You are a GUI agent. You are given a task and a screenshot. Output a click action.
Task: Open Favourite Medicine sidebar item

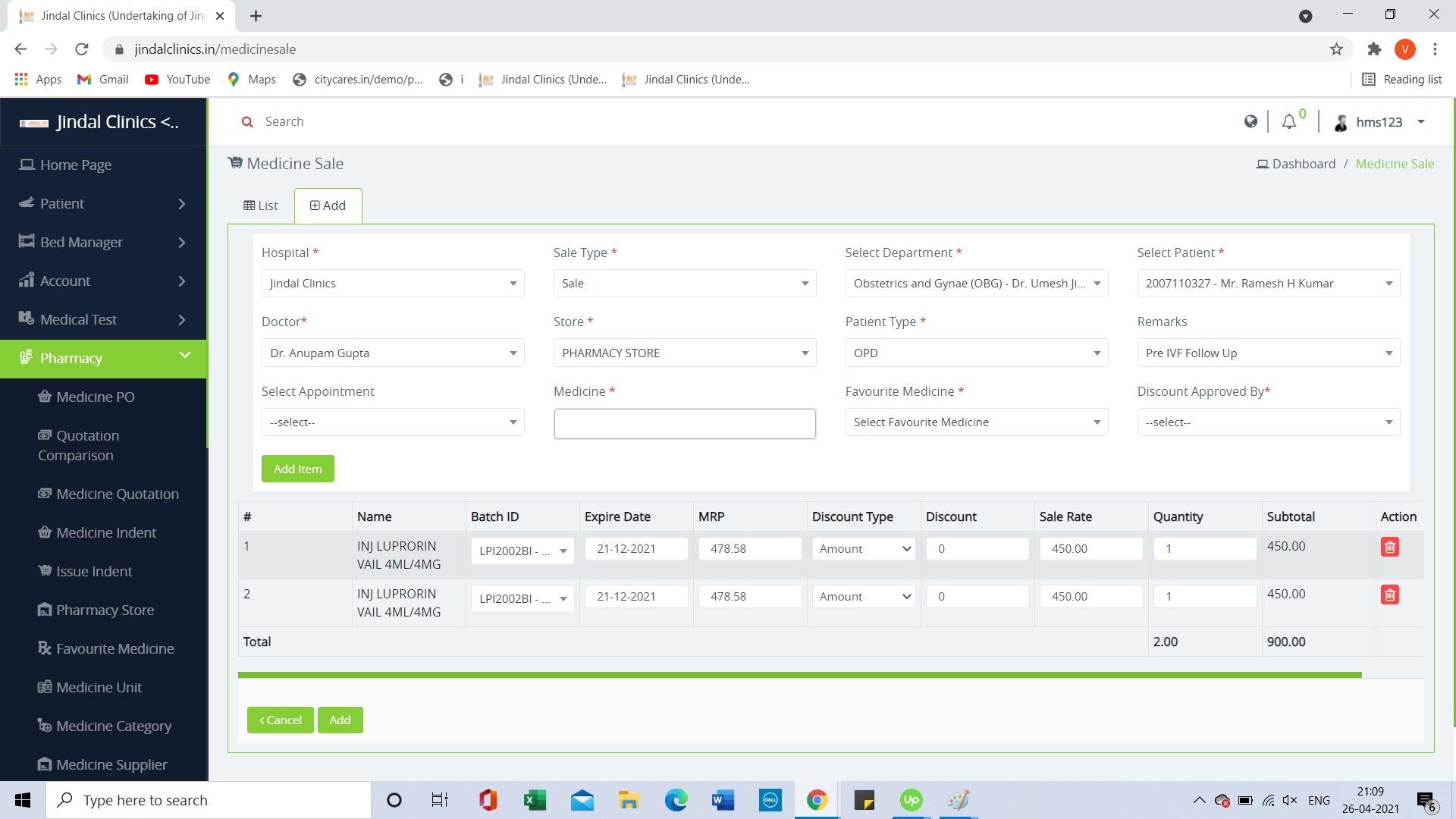pyautogui.click(x=115, y=649)
